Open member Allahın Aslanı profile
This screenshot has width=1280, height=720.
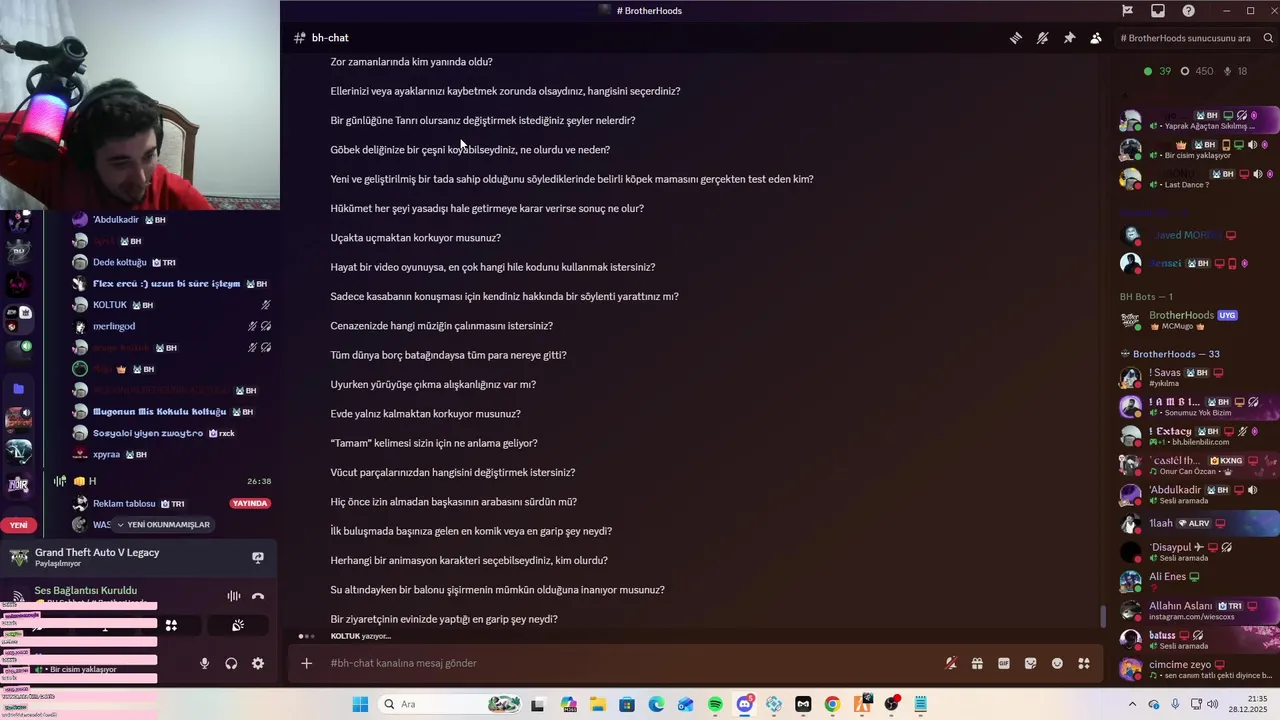tap(1197, 610)
